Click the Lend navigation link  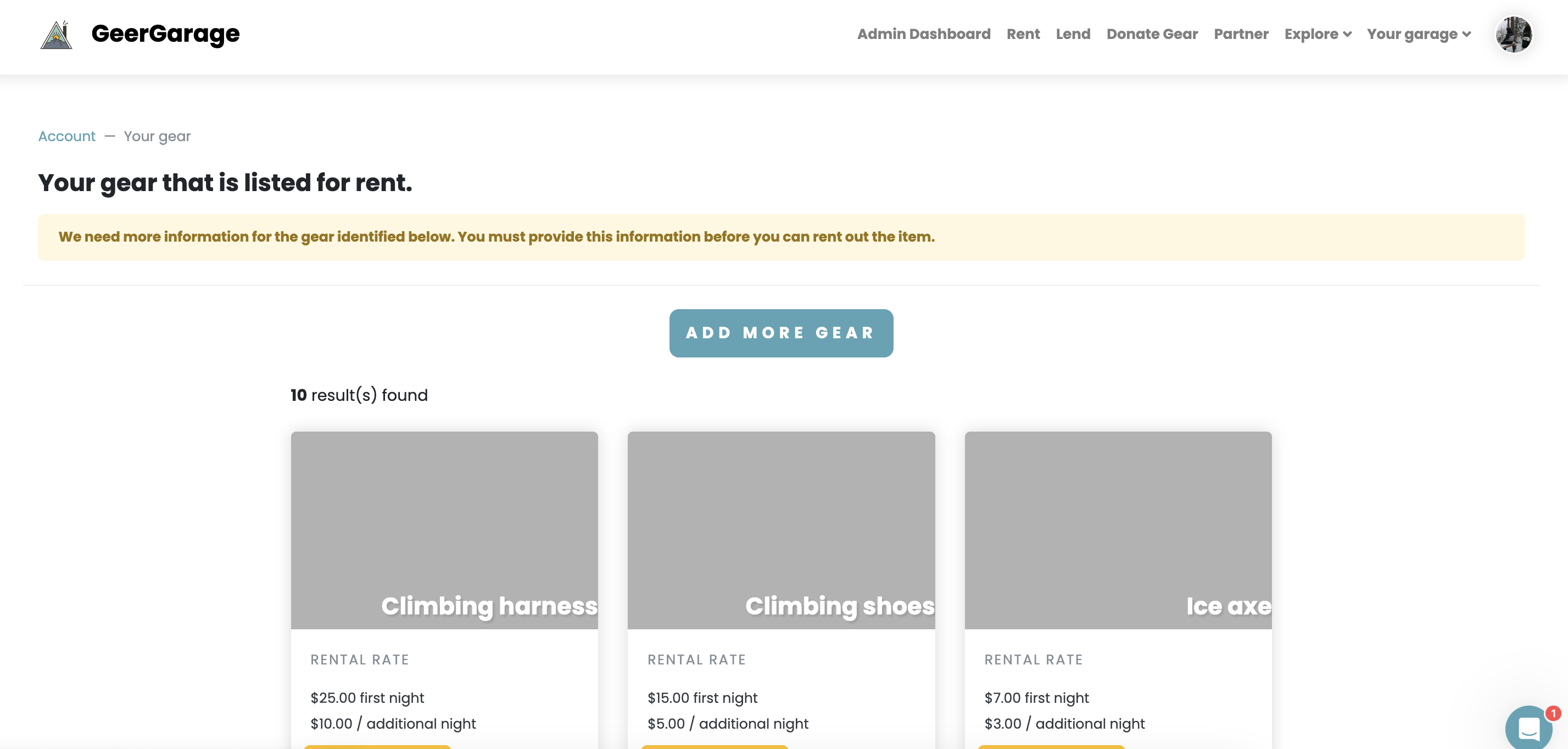pos(1072,34)
